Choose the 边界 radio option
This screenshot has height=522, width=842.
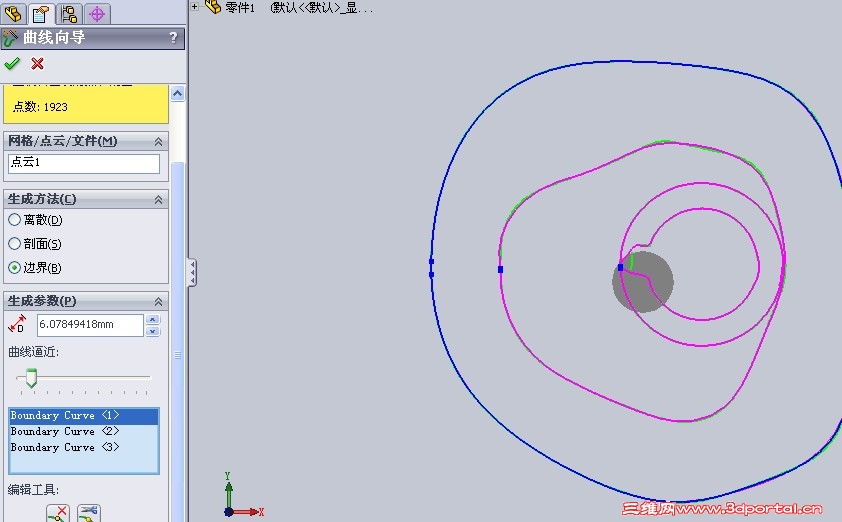click(x=14, y=267)
